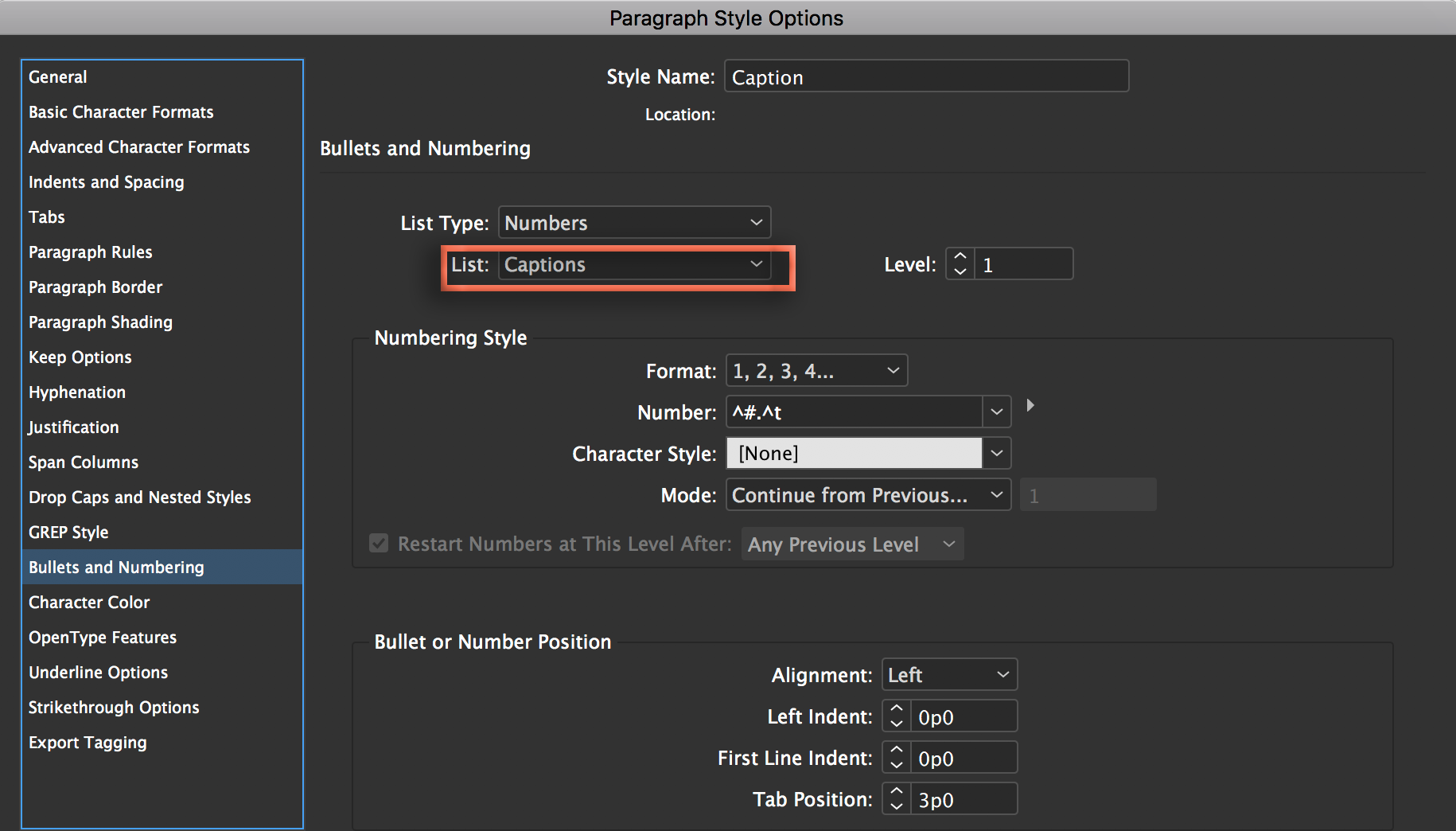This screenshot has width=1456, height=831.
Task: Click the Style Name text field
Action: (926, 77)
